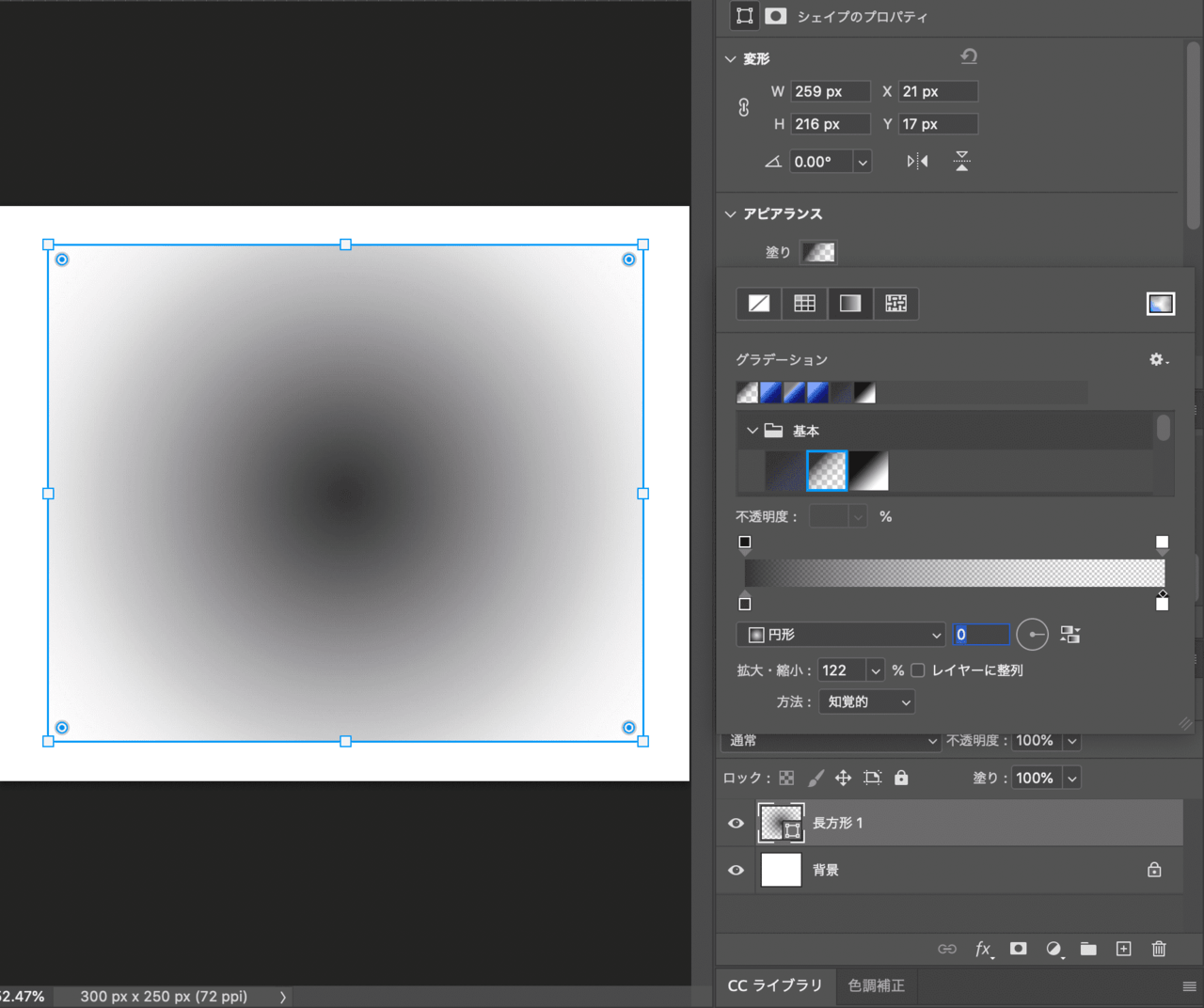Add layer mask from the layers panel footer
Screen dimensions: 1204x1008
tap(1018, 949)
